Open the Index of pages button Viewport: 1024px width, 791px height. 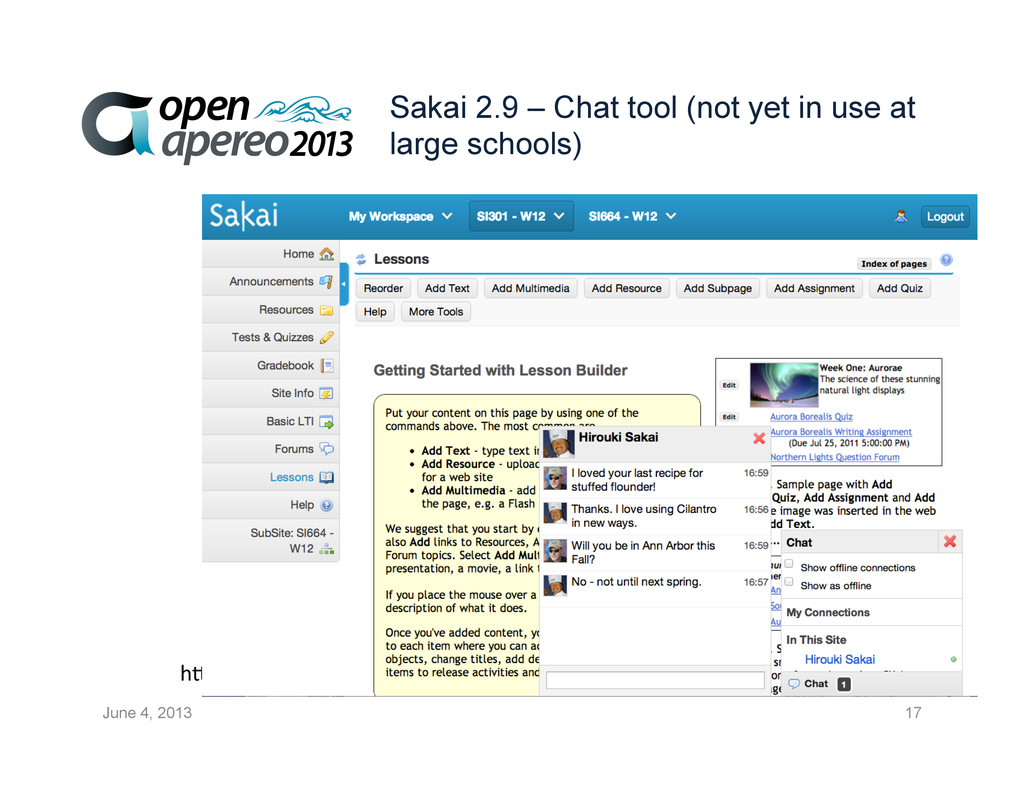(893, 264)
